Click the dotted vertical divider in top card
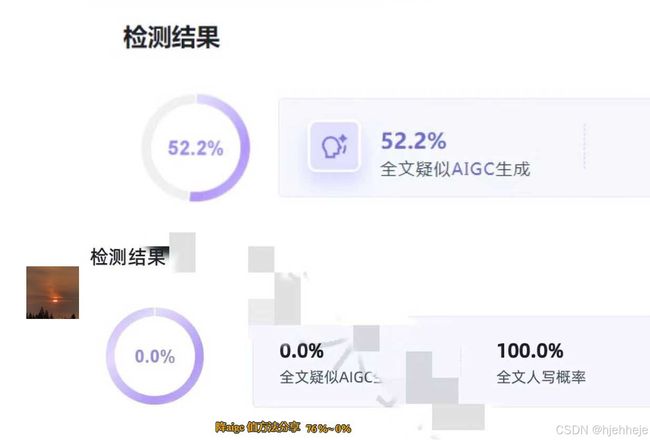This screenshot has height=440, width=650. [585, 146]
